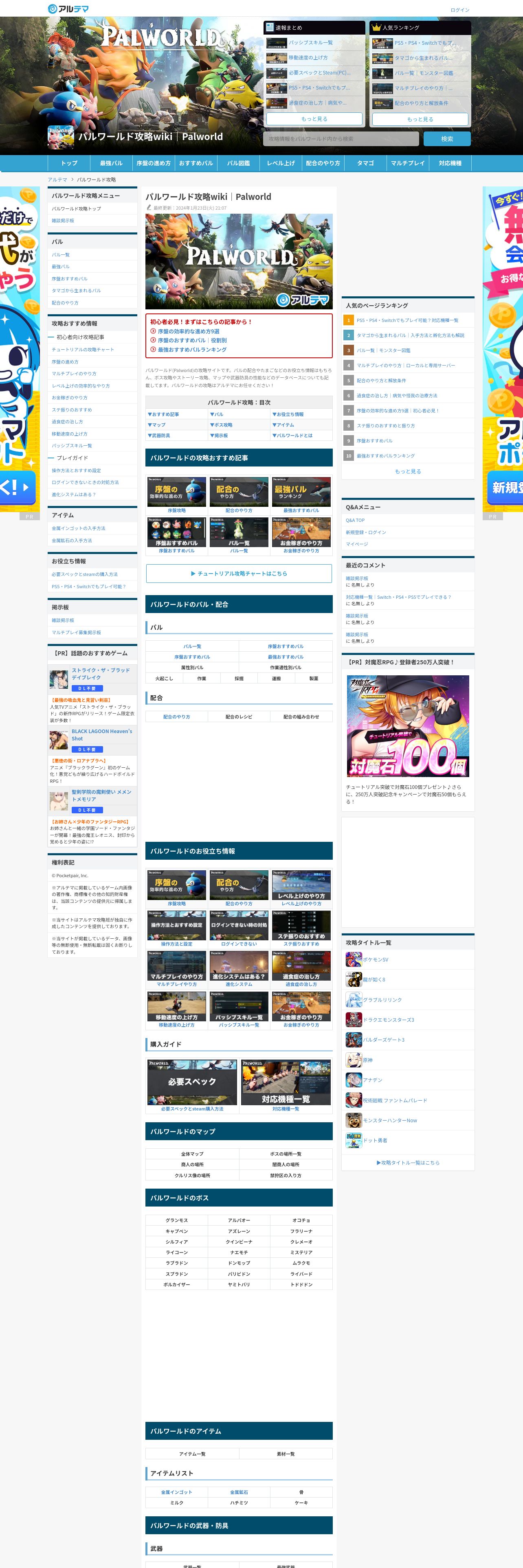Click もっと見る under header 人気ランキング
Viewport: 523px width, 1568px height.
click(x=420, y=119)
